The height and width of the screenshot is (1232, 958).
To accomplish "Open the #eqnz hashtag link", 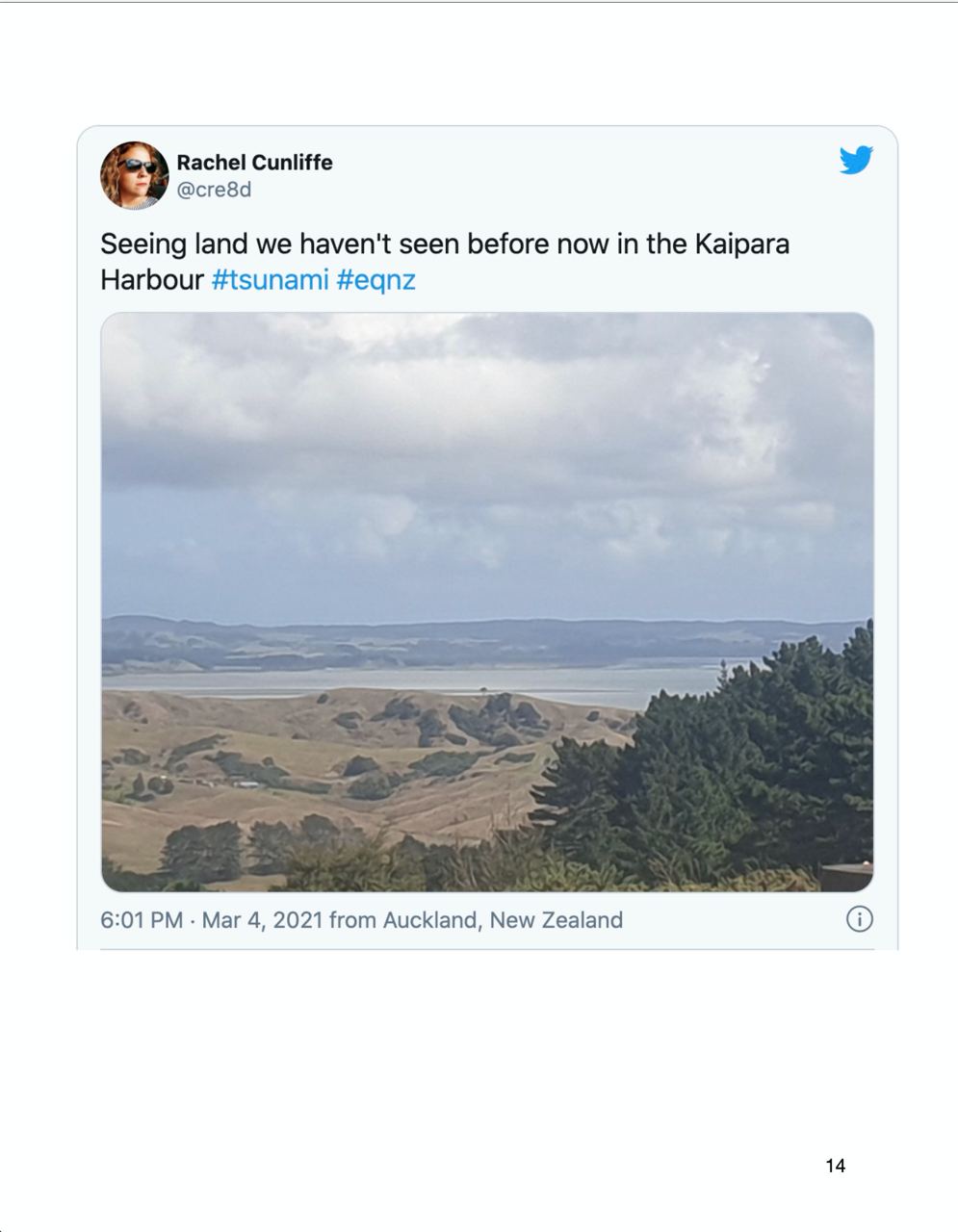I will point(375,280).
